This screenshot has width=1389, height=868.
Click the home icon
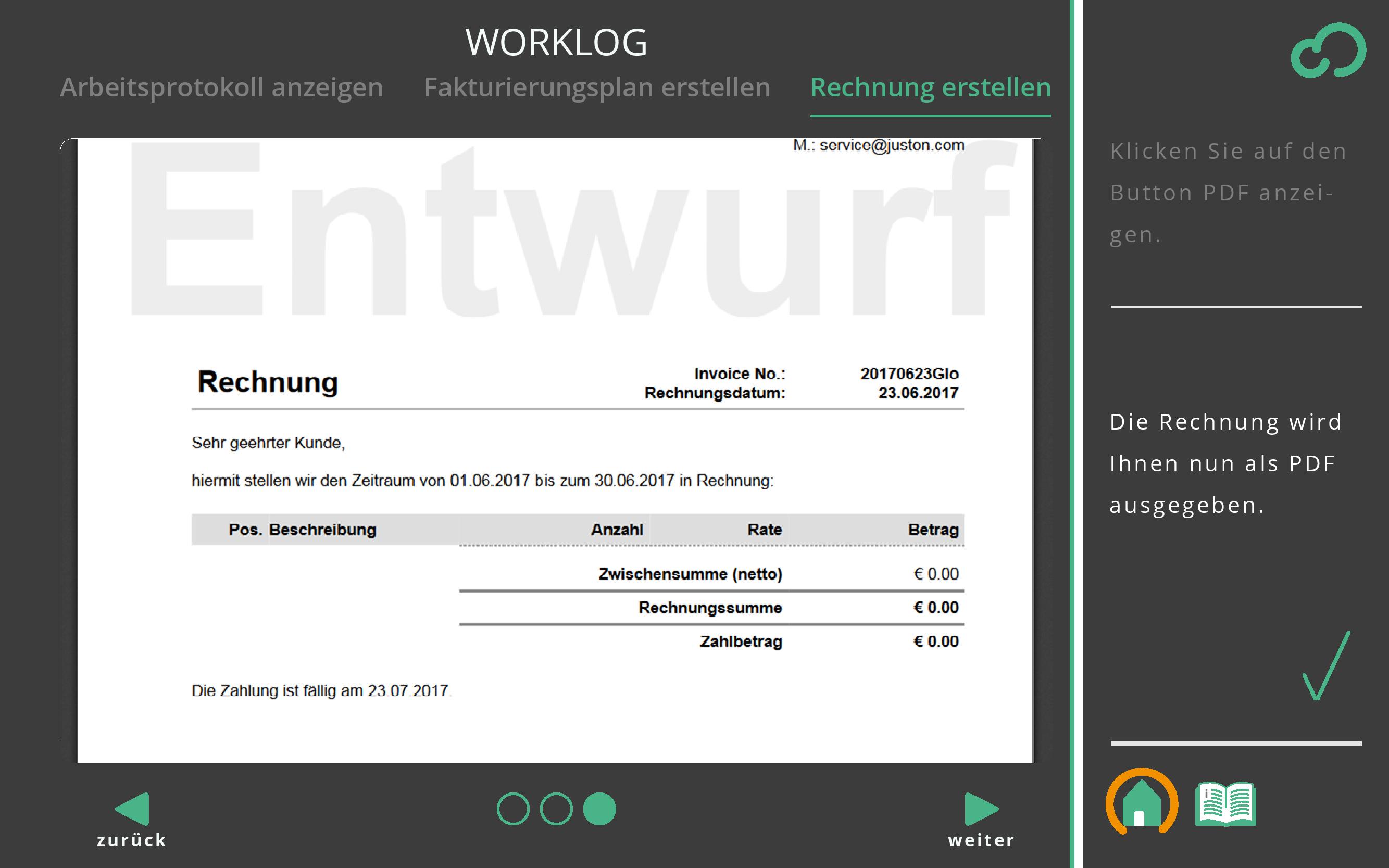click(x=1141, y=804)
